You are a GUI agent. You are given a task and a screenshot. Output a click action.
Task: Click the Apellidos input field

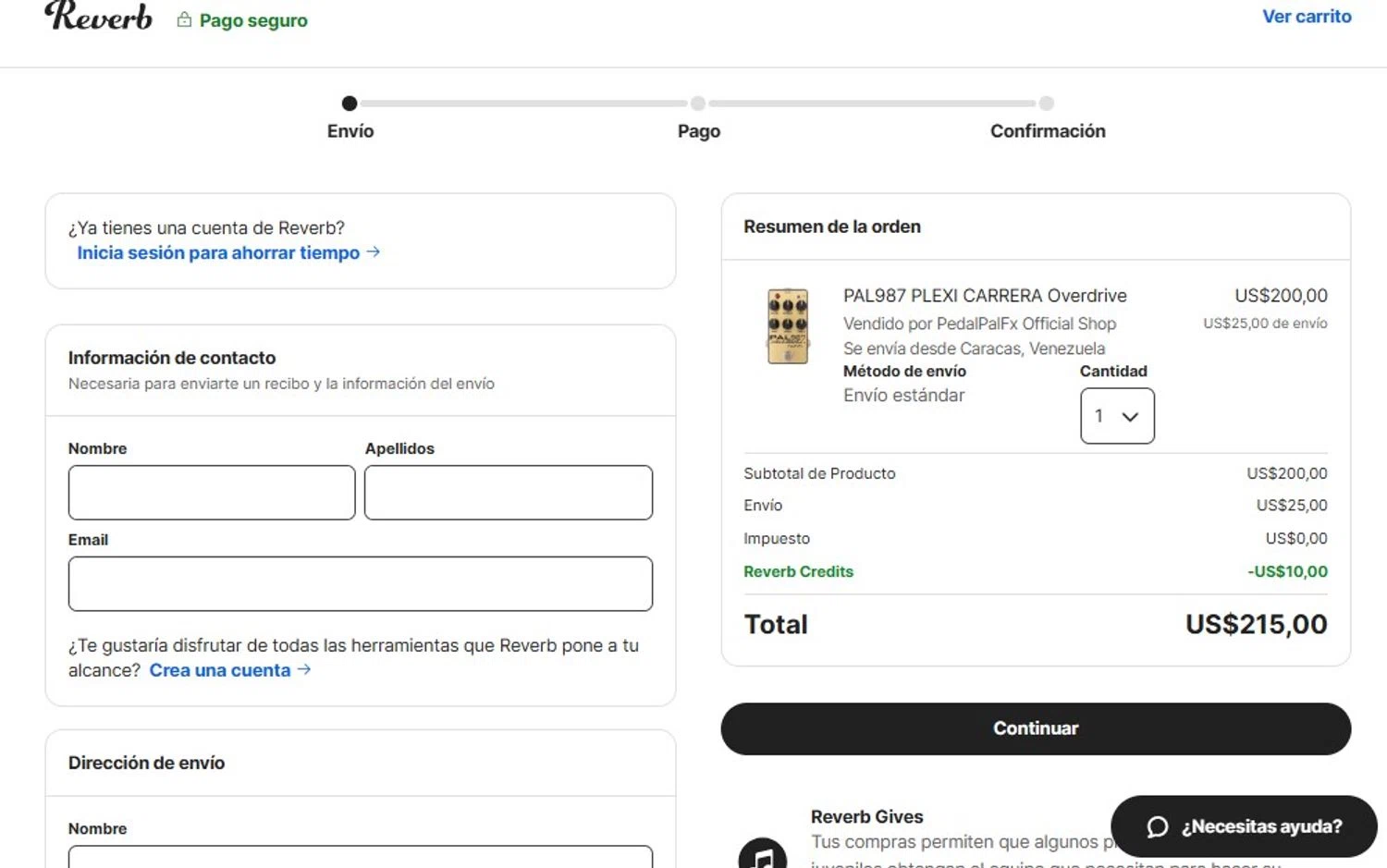(509, 493)
